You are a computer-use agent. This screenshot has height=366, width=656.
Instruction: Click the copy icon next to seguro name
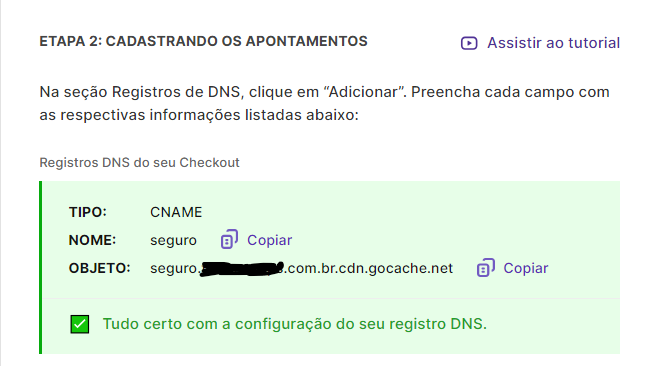pos(229,239)
